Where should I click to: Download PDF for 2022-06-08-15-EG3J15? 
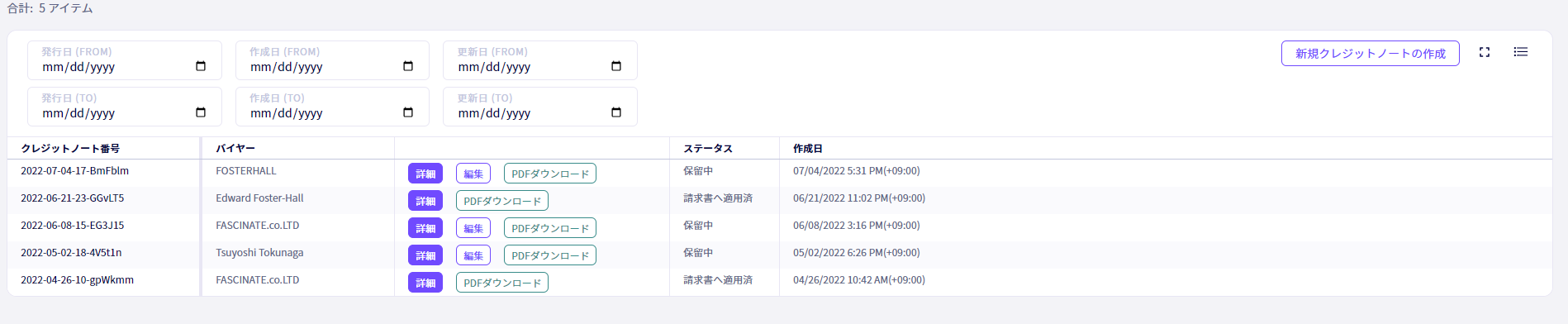550,228
